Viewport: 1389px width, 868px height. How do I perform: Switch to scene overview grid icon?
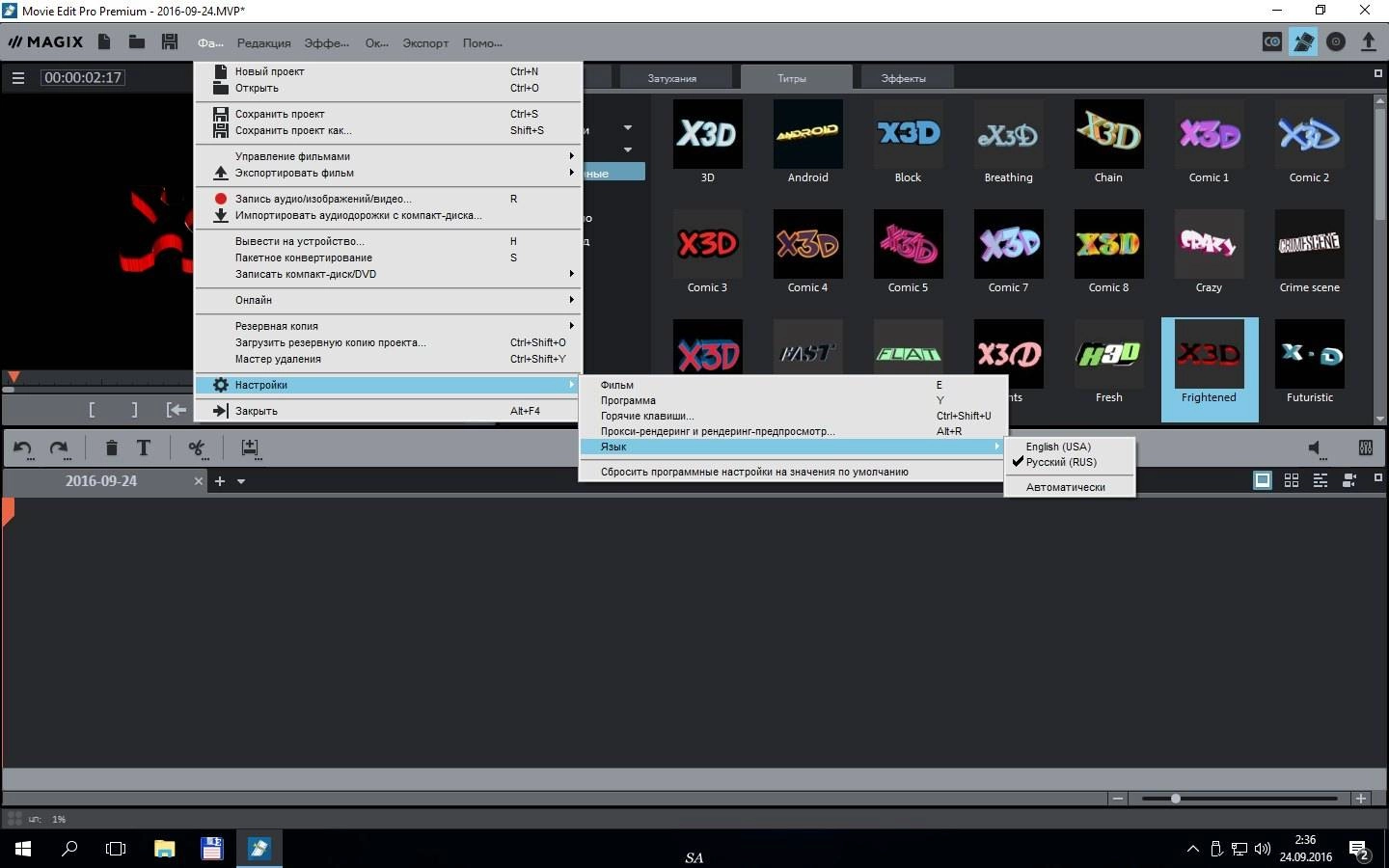pyautogui.click(x=1292, y=480)
